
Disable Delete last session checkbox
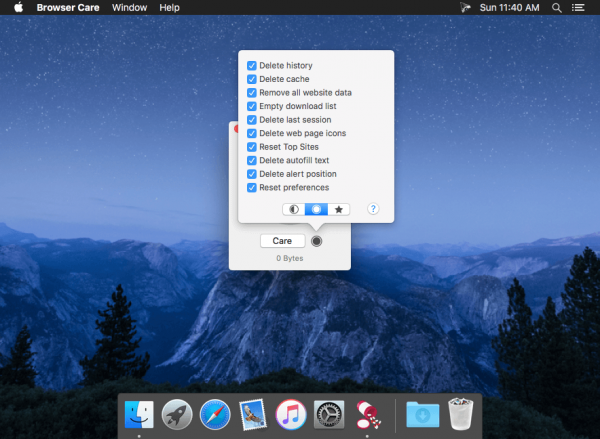point(251,120)
